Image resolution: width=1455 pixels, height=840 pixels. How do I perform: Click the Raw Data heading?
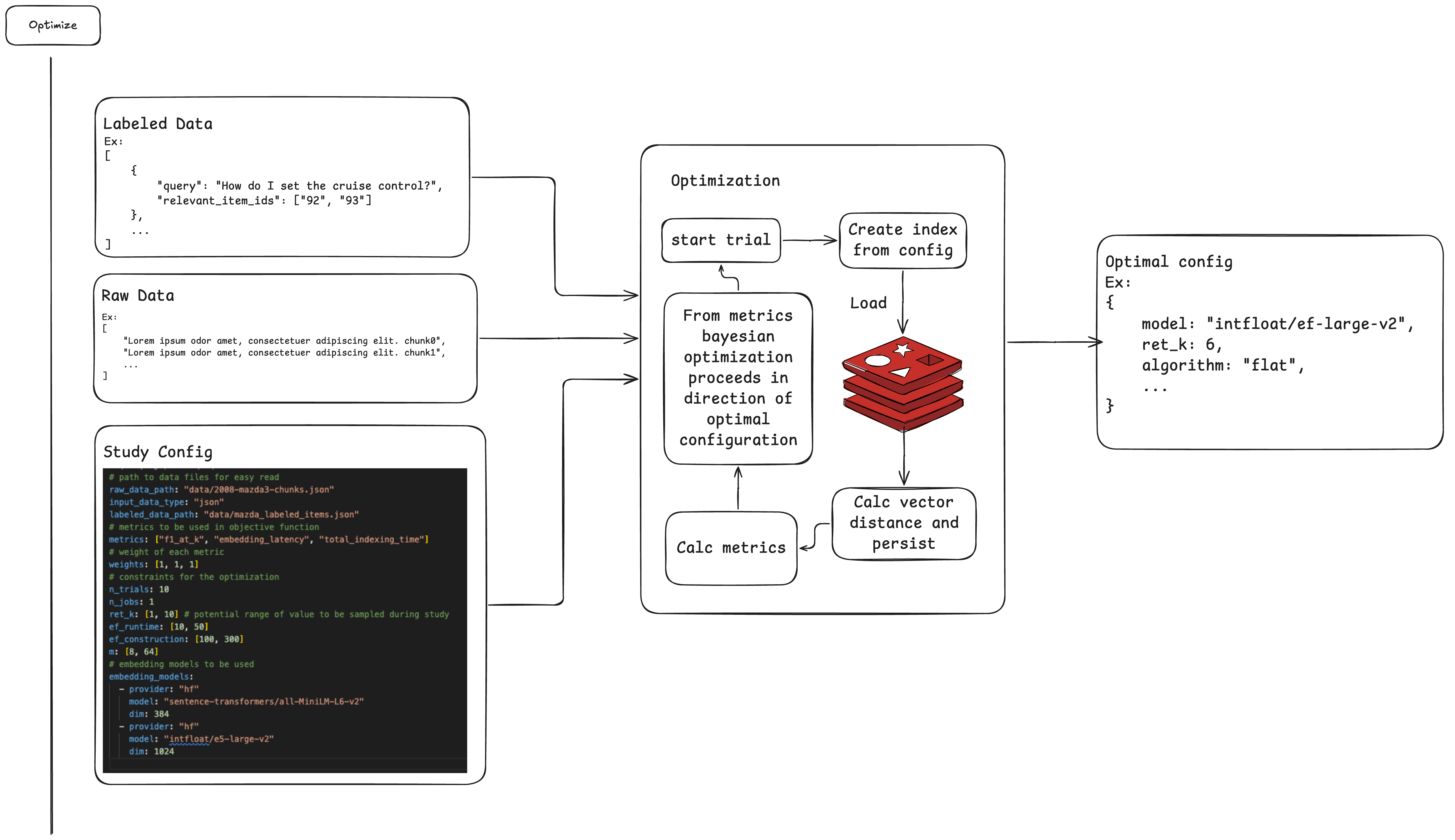pyautogui.click(x=137, y=296)
